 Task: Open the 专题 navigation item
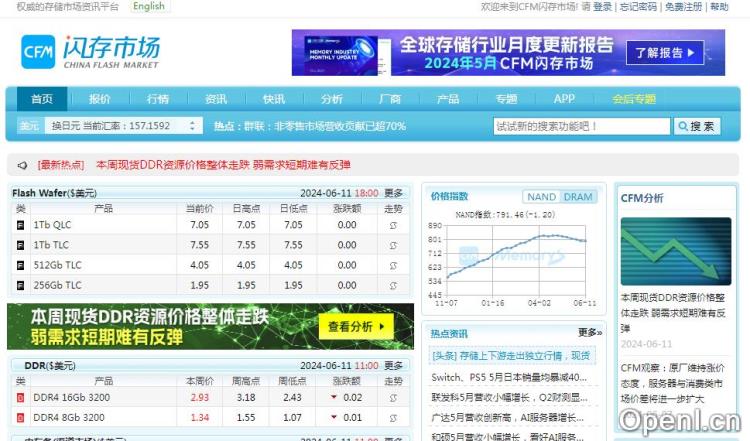coord(507,99)
